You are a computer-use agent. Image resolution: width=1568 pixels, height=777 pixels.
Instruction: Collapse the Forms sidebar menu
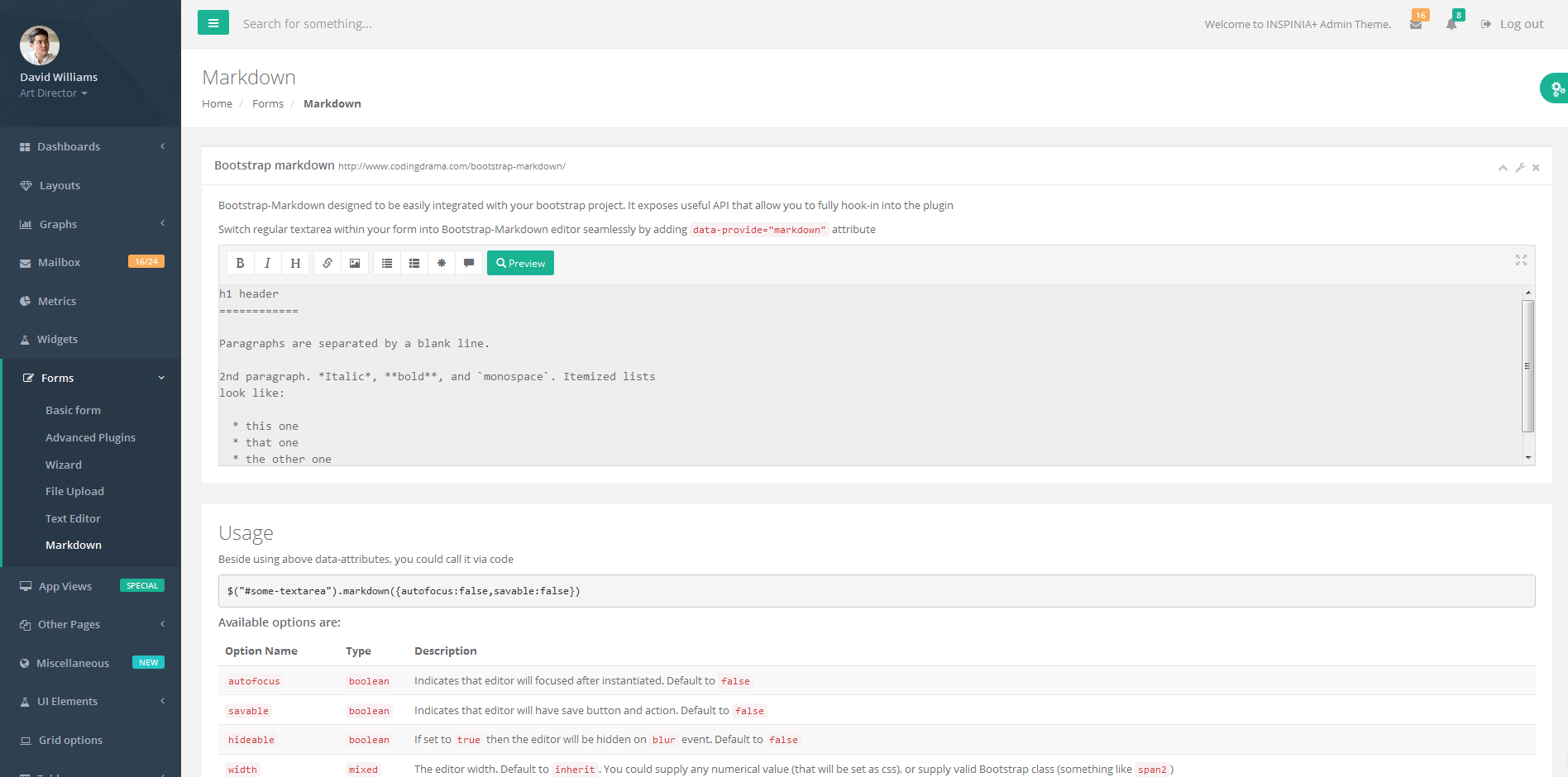(91, 378)
